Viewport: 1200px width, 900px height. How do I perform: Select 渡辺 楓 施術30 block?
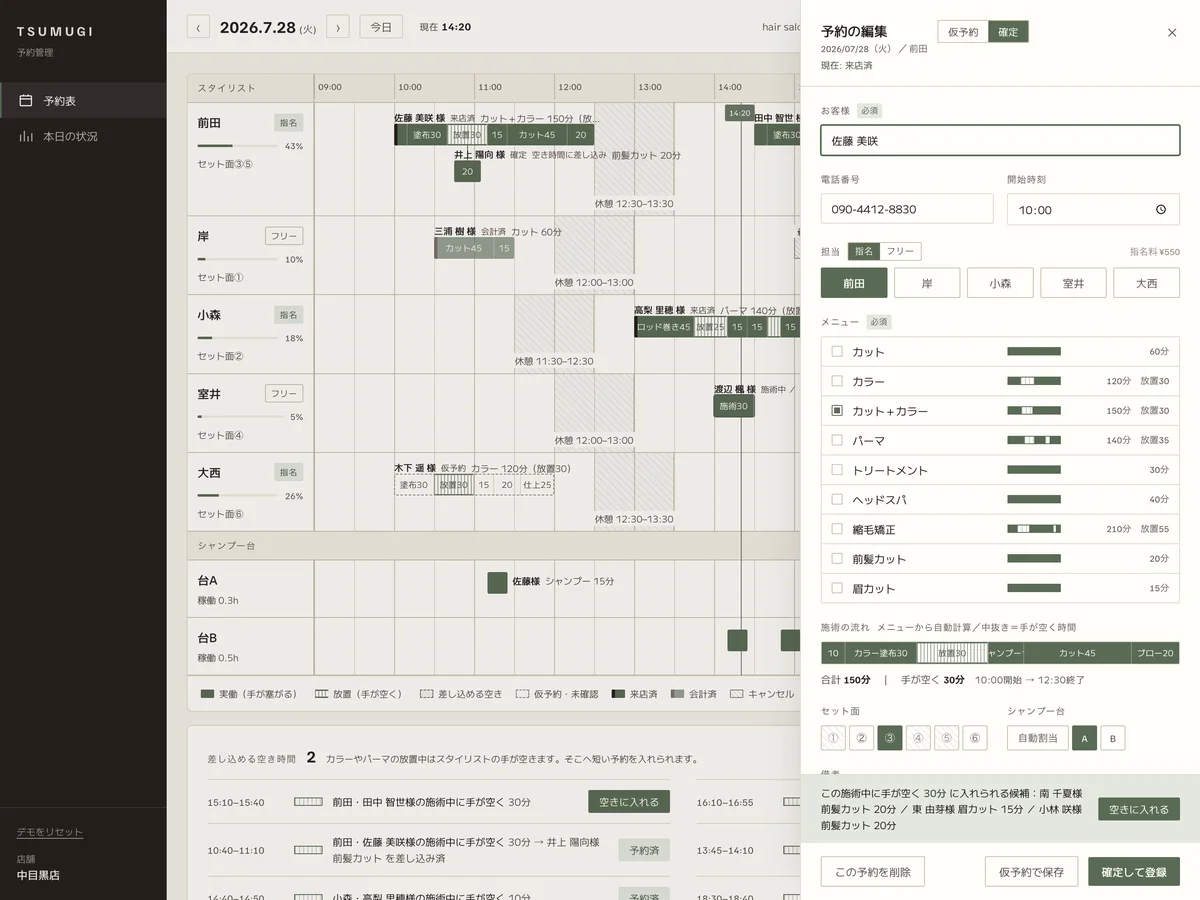[733, 406]
